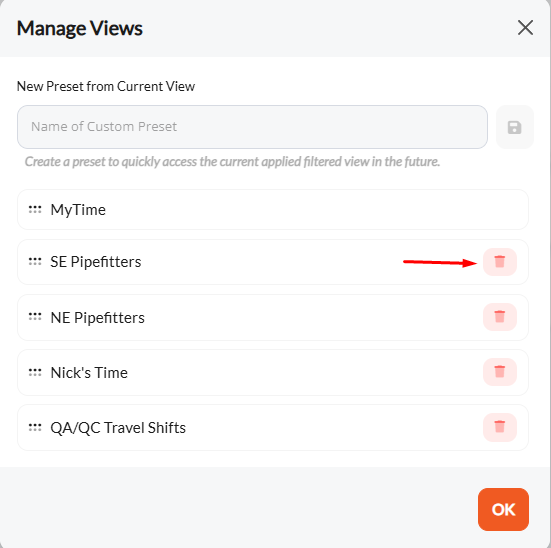Confirm with the OK button
This screenshot has height=548, width=551.
(x=503, y=509)
